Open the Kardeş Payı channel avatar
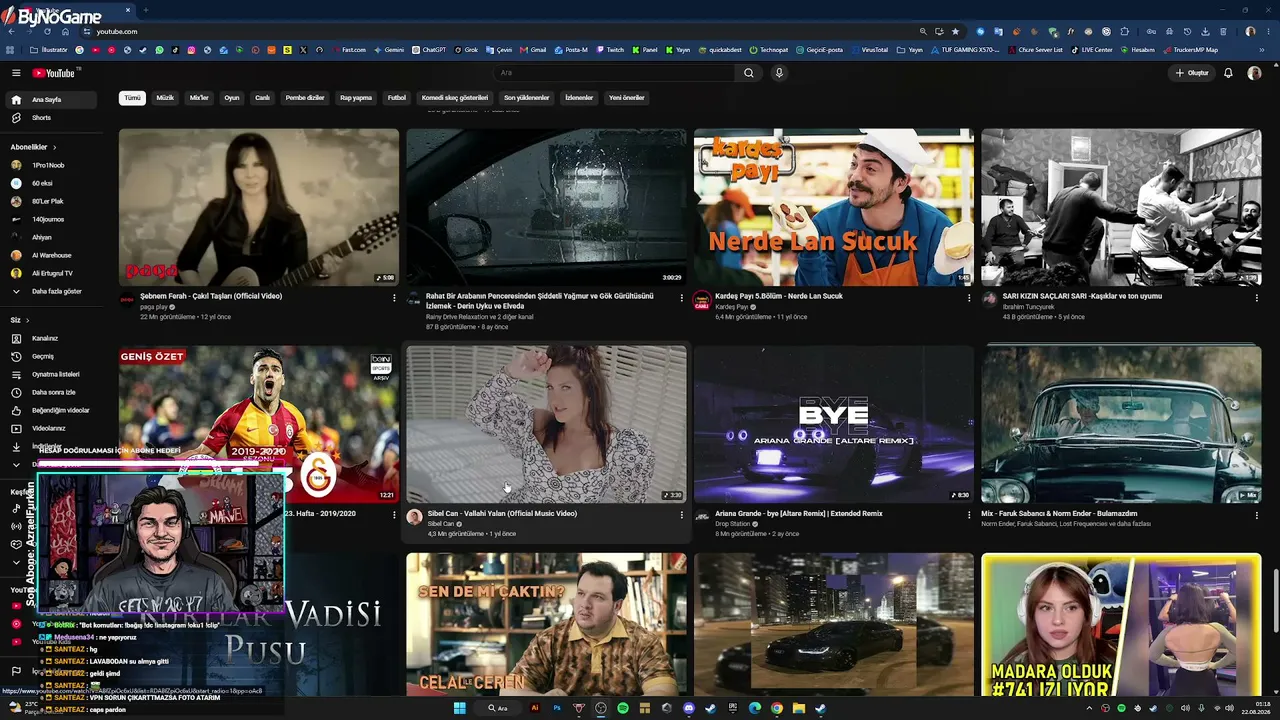Image resolution: width=1280 pixels, height=720 pixels. click(x=702, y=299)
